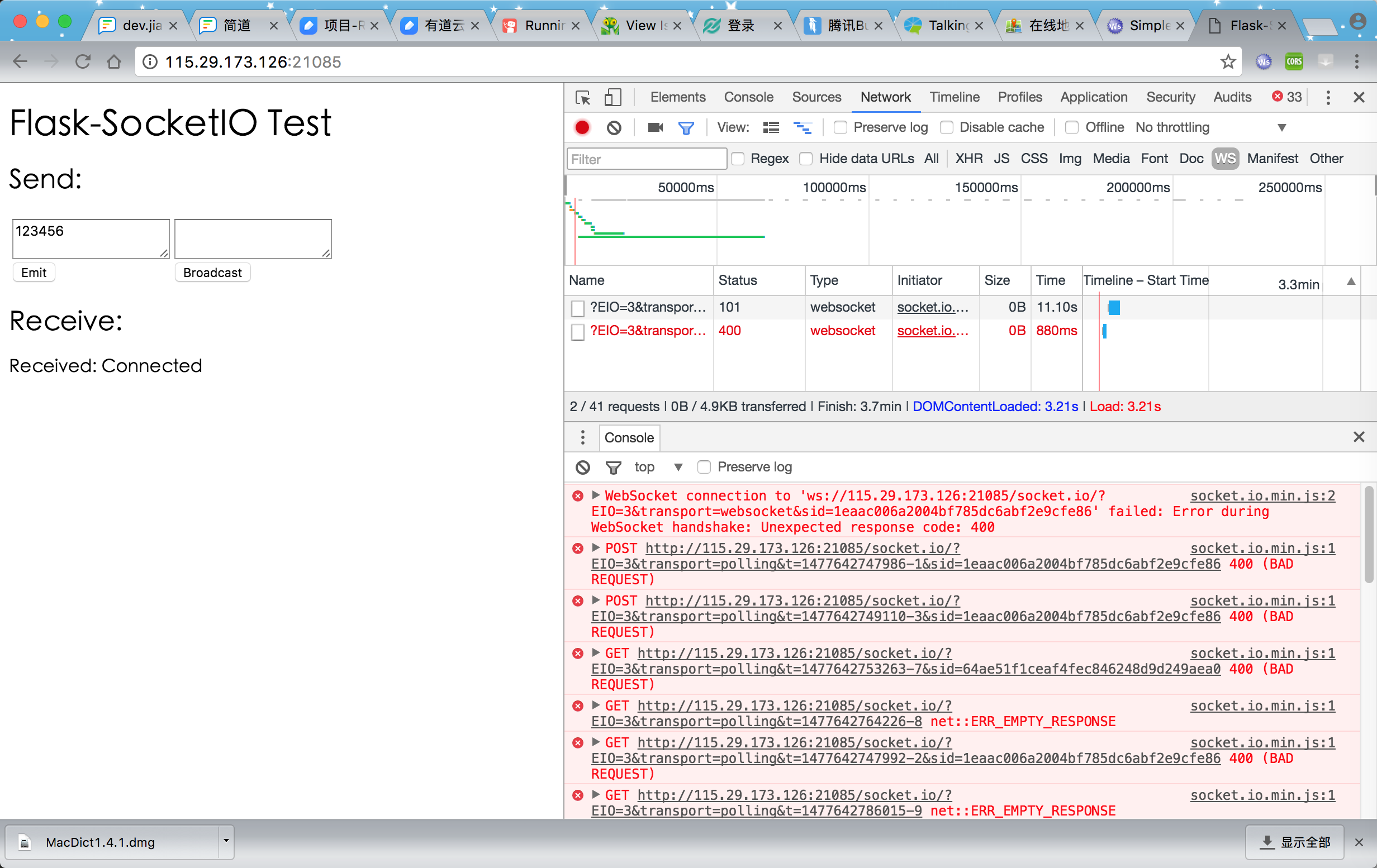
Task: Hide the network filter bar
Action: pos(686,127)
